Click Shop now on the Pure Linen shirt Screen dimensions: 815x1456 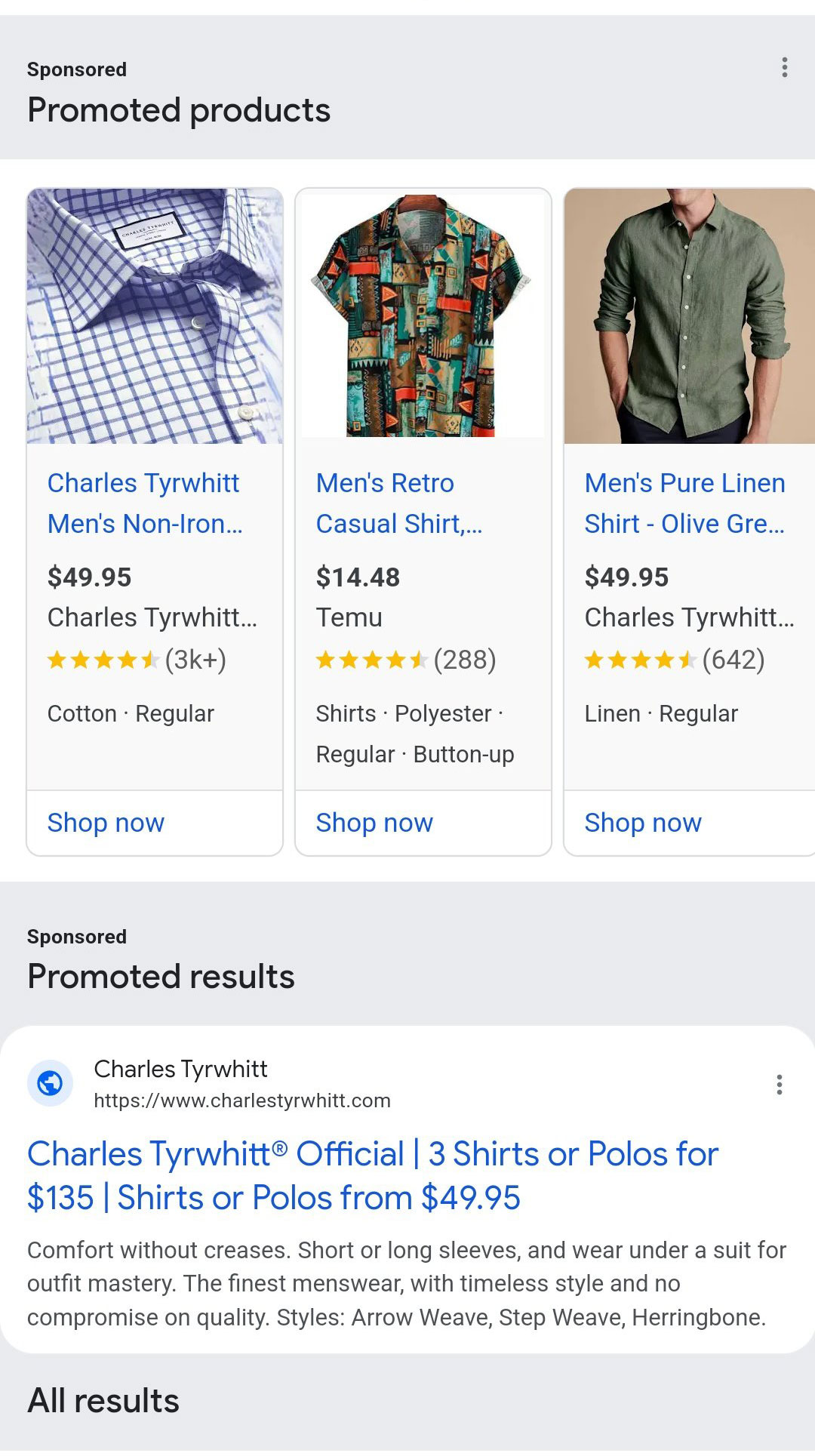(642, 823)
